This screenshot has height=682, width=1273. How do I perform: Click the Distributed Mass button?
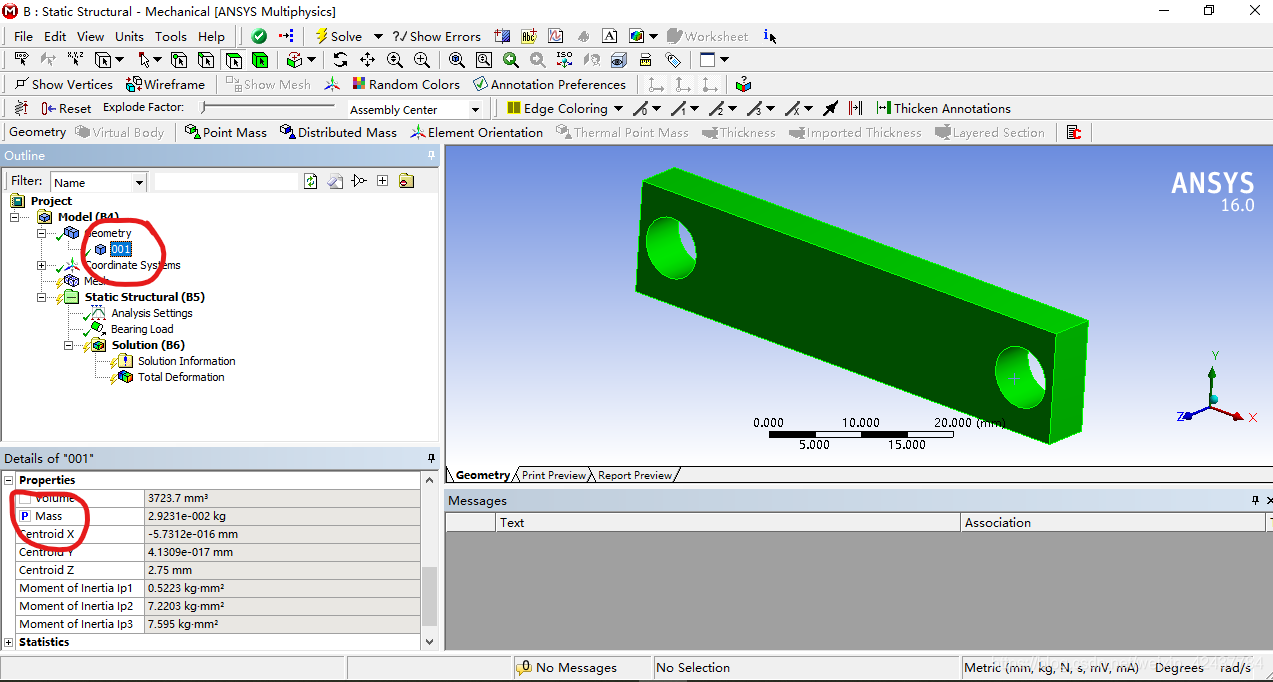point(346,131)
